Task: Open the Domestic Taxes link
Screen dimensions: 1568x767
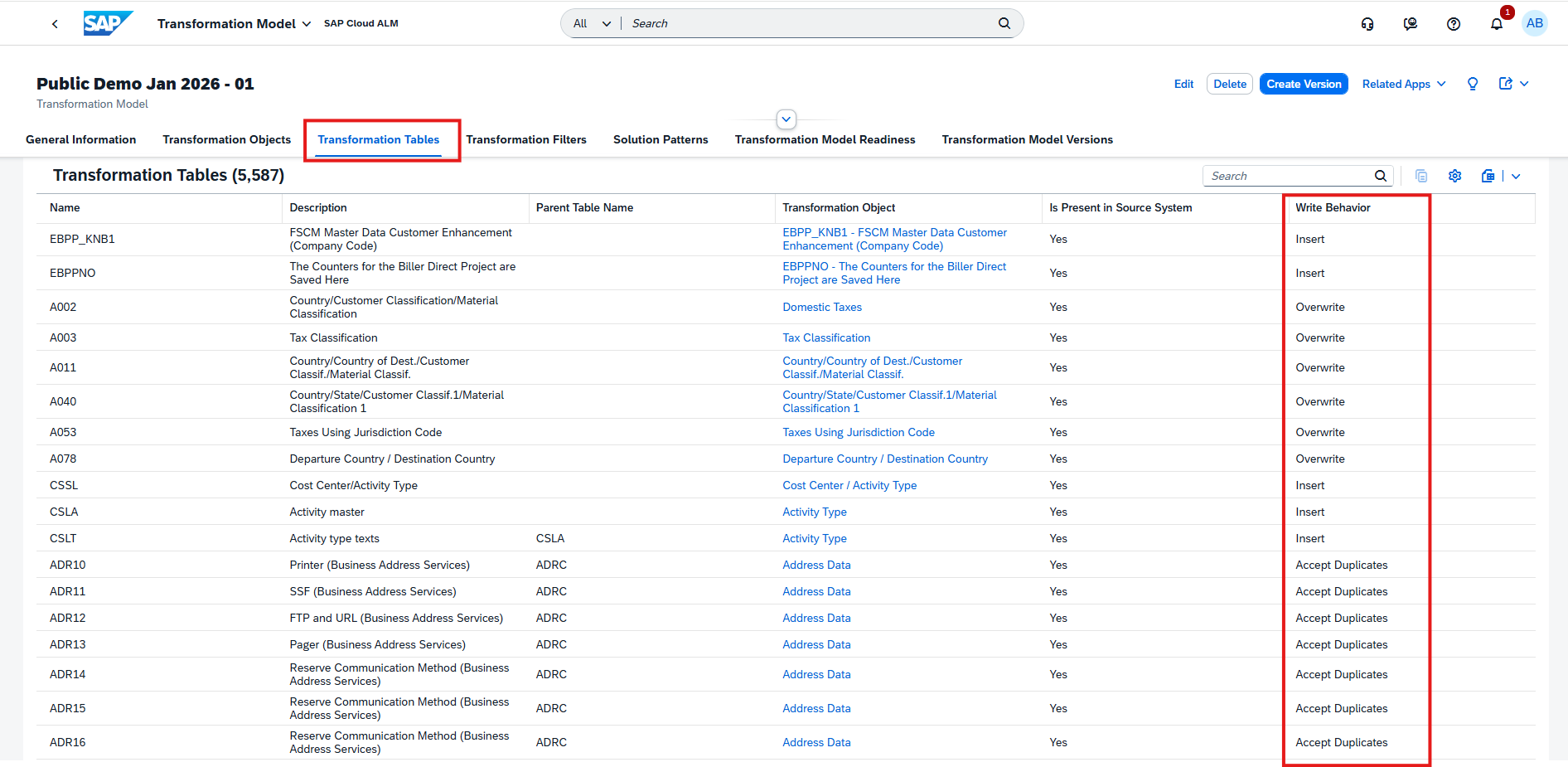Action: coord(822,307)
